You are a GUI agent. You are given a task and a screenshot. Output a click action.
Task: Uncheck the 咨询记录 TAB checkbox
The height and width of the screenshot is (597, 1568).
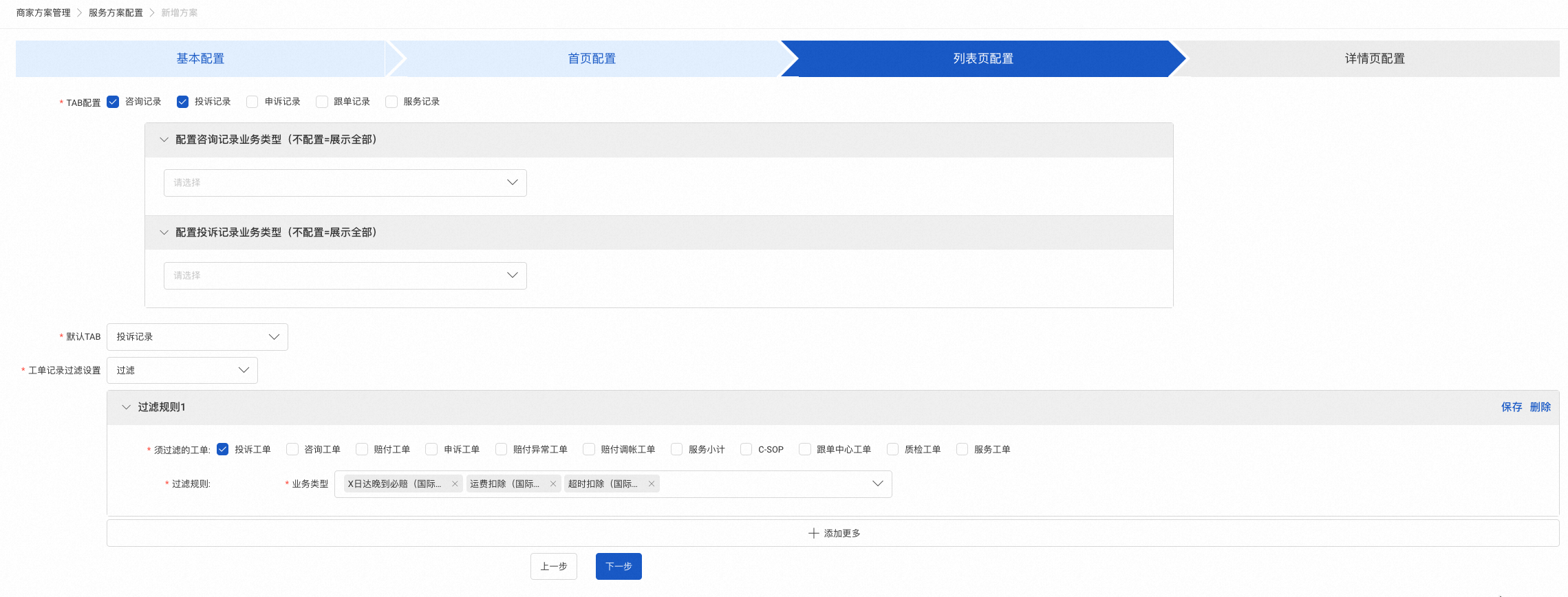click(x=114, y=102)
